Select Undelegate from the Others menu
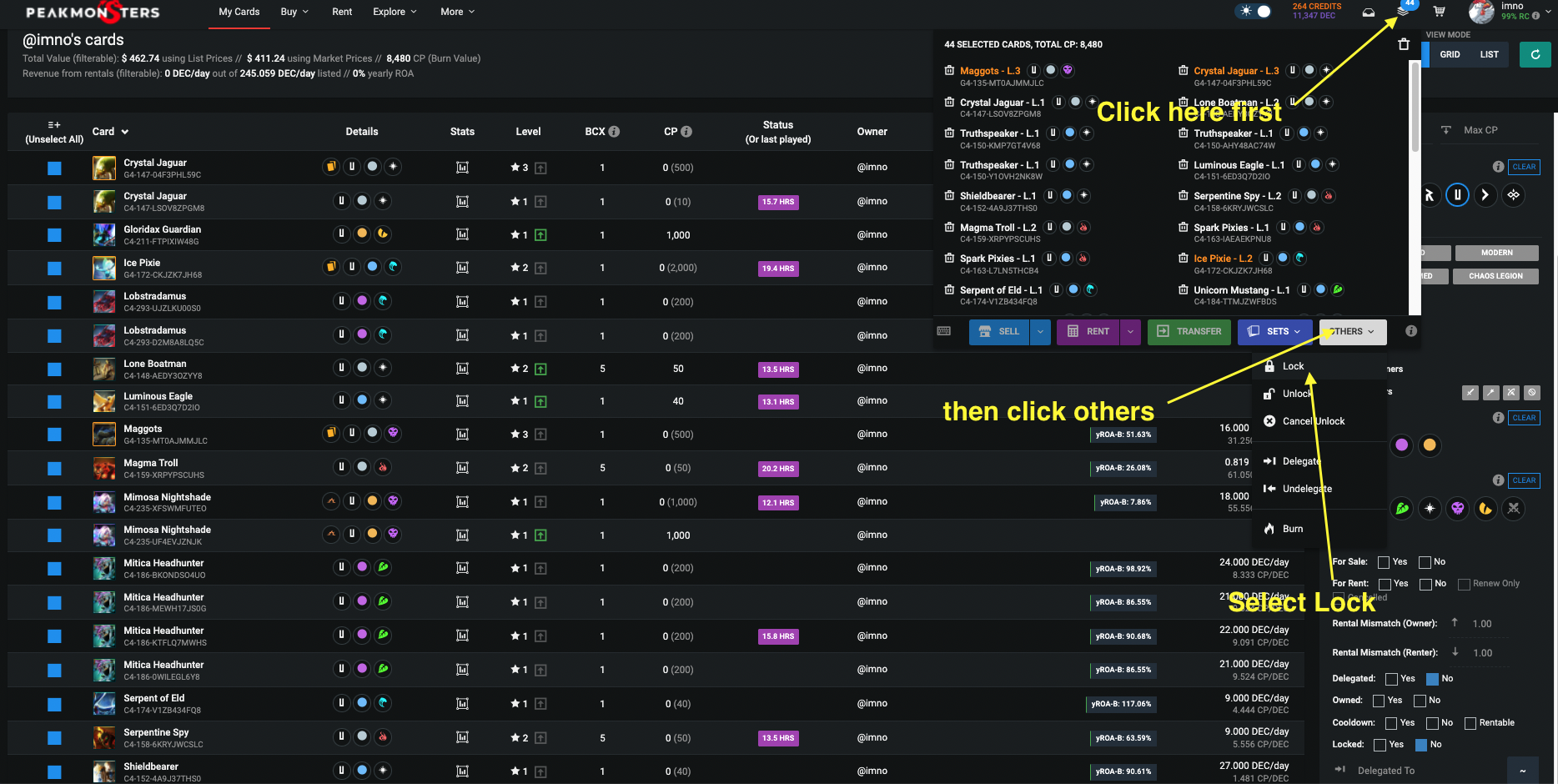Screen dimensions: 1558x784 (x=1307, y=489)
